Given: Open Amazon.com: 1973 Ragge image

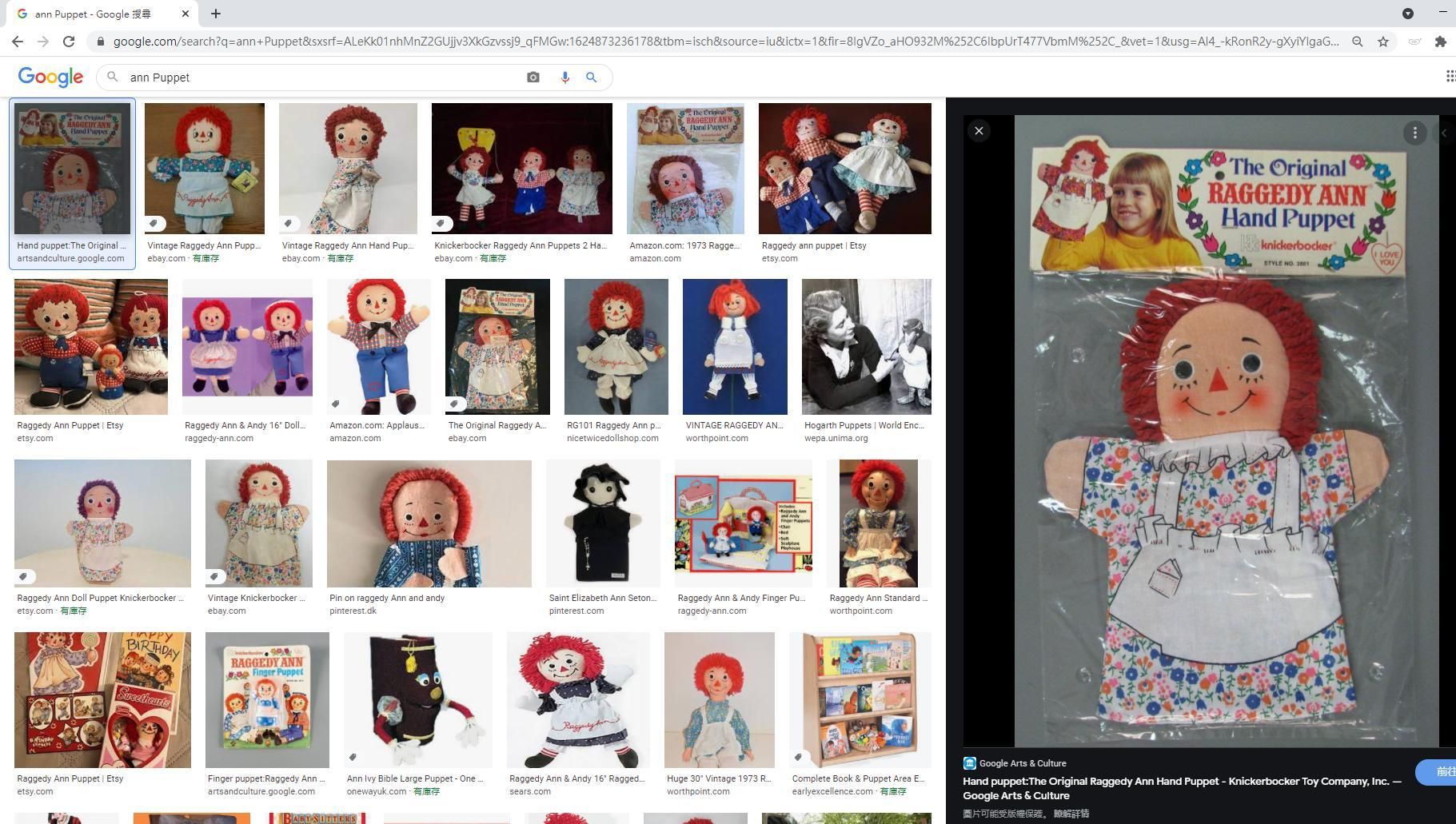Looking at the screenshot, I should tap(685, 169).
